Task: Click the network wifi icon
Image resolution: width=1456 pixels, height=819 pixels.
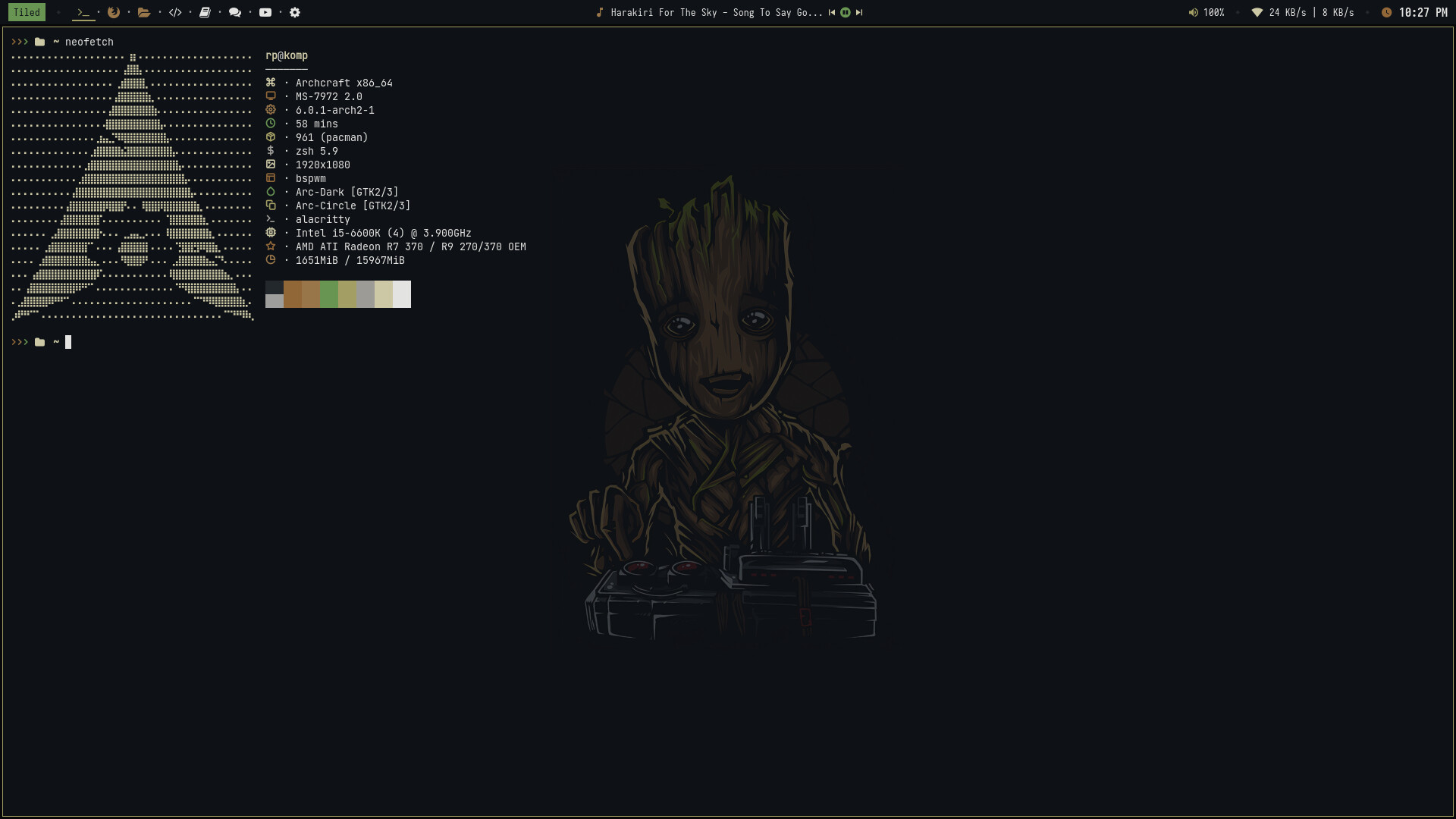Action: (x=1257, y=12)
